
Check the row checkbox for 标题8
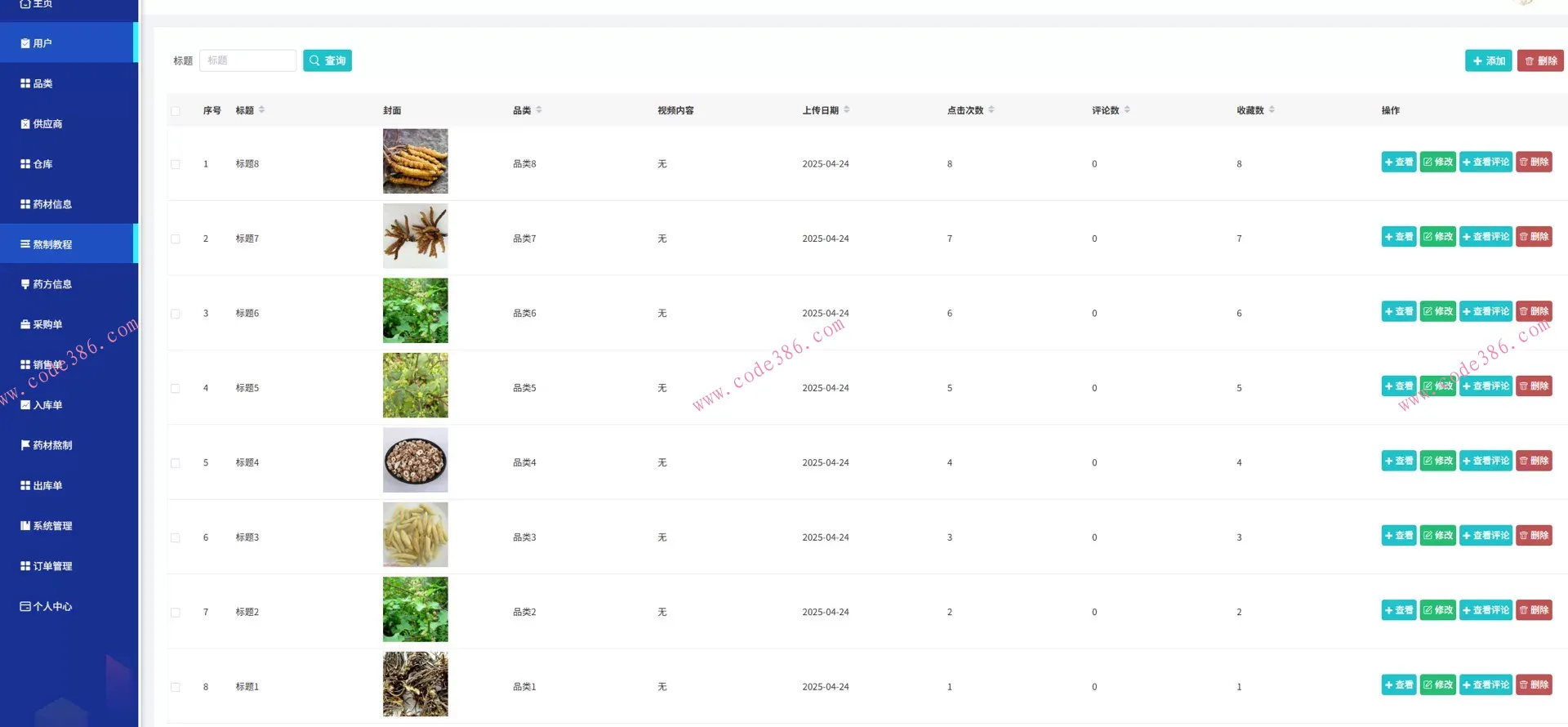point(176,164)
